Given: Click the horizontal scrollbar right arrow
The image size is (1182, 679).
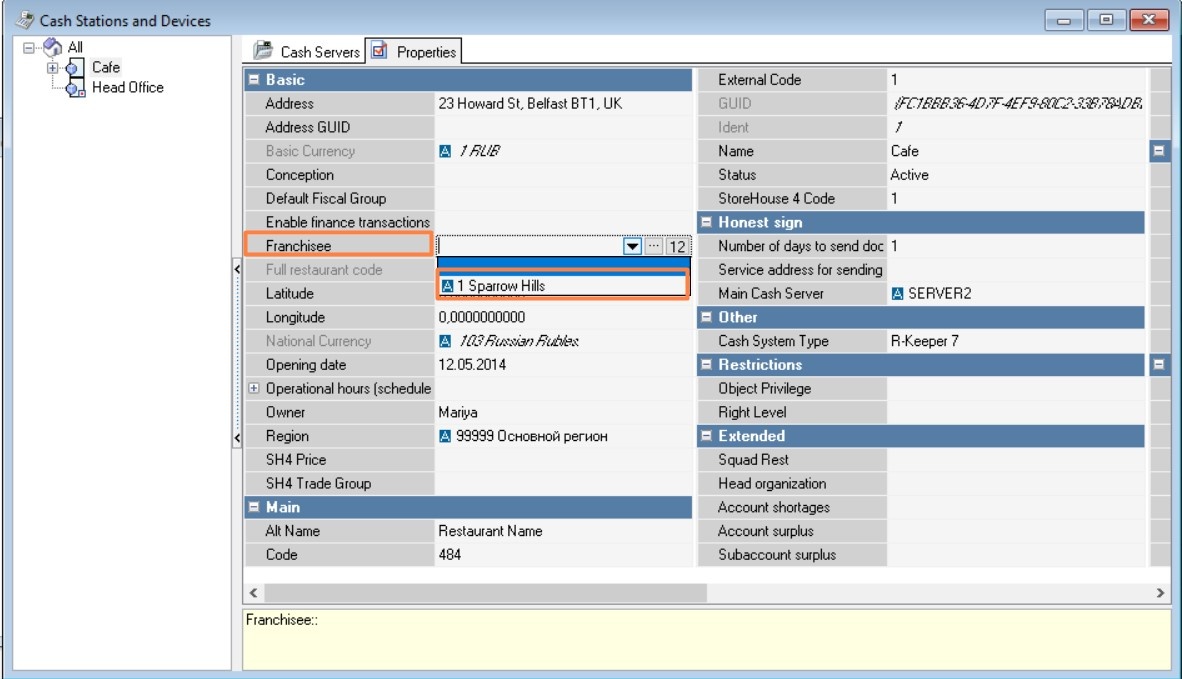Looking at the screenshot, I should (1160, 593).
